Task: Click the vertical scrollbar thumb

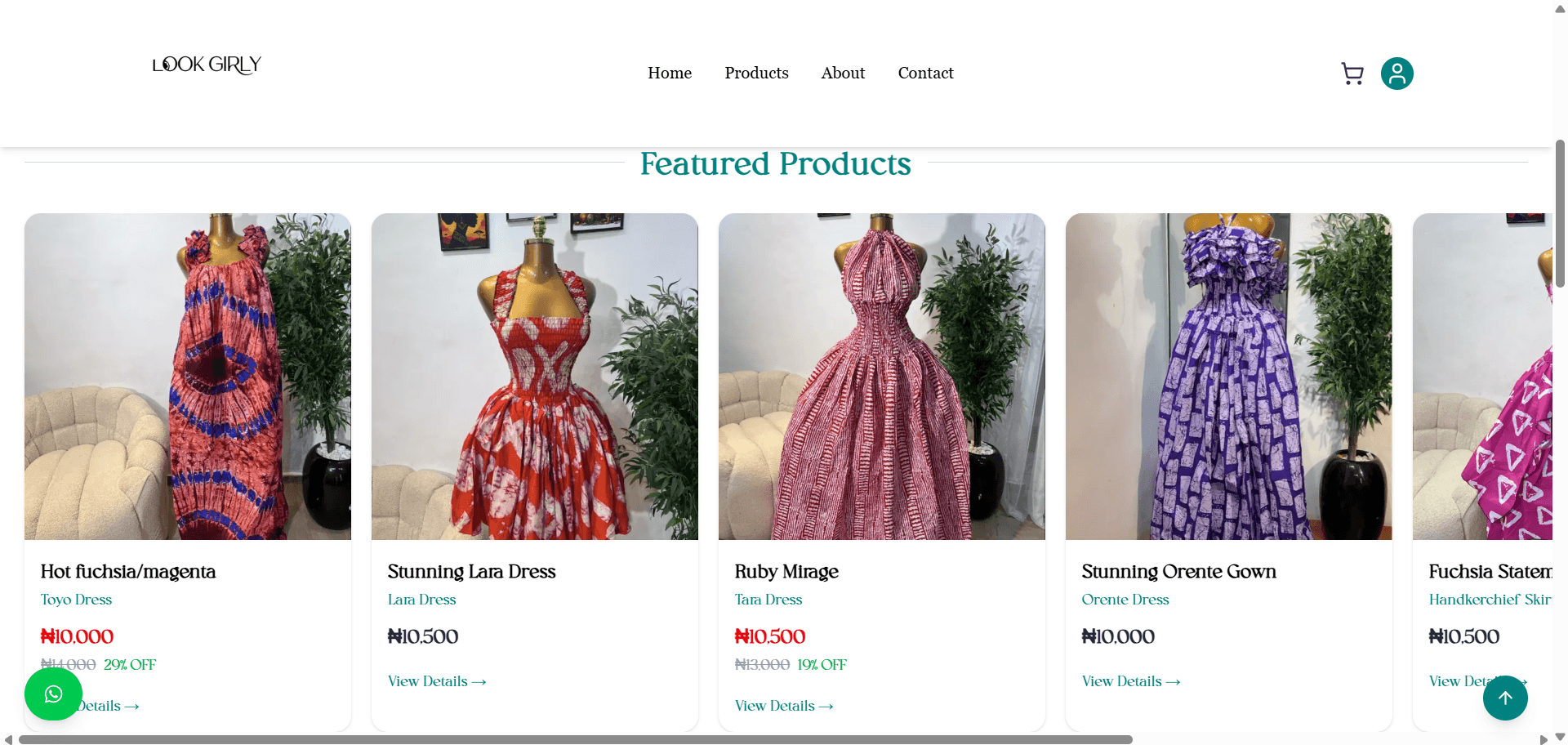Action: [x=1560, y=213]
